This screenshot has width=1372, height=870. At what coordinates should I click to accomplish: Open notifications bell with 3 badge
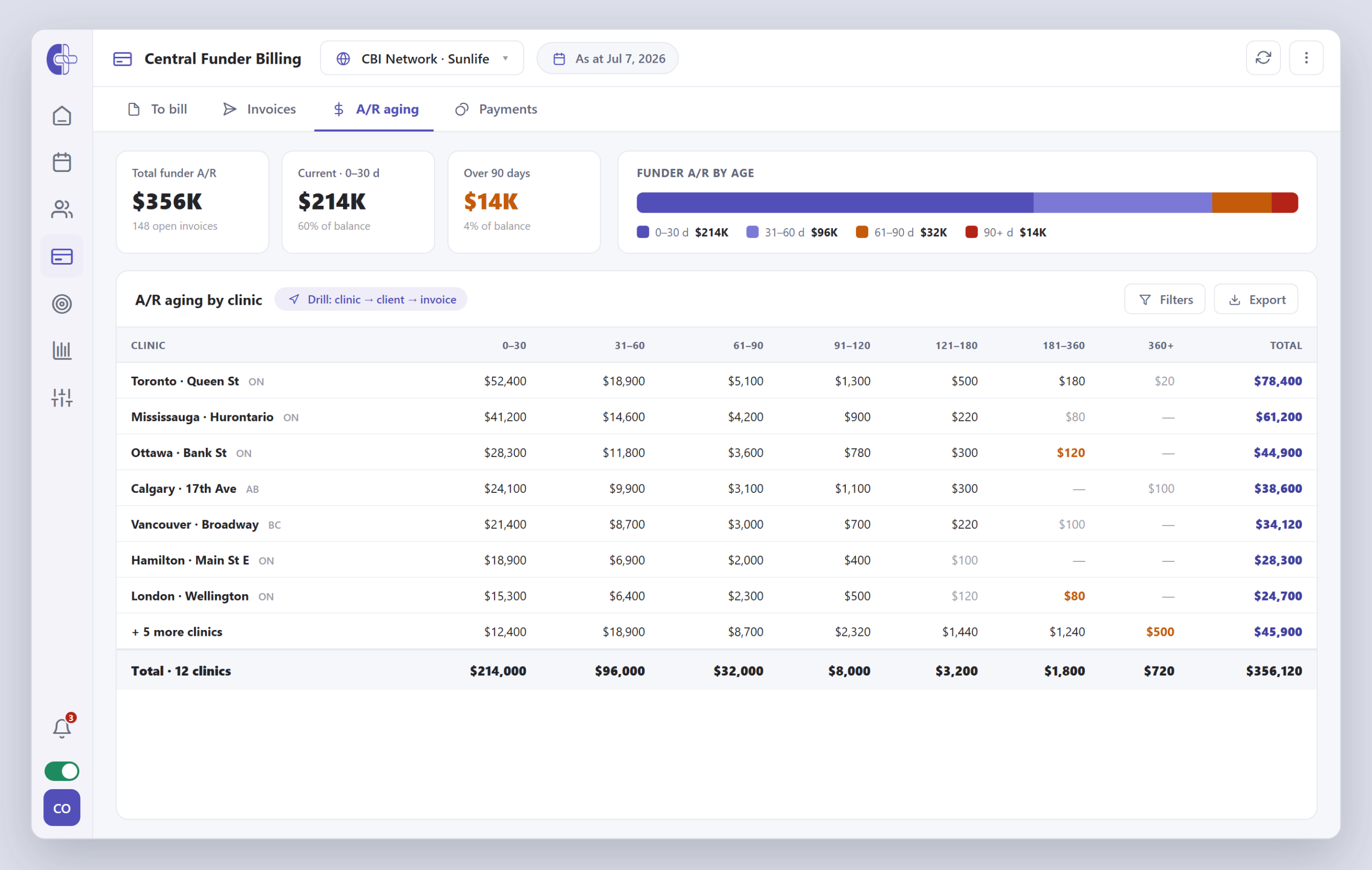point(62,727)
